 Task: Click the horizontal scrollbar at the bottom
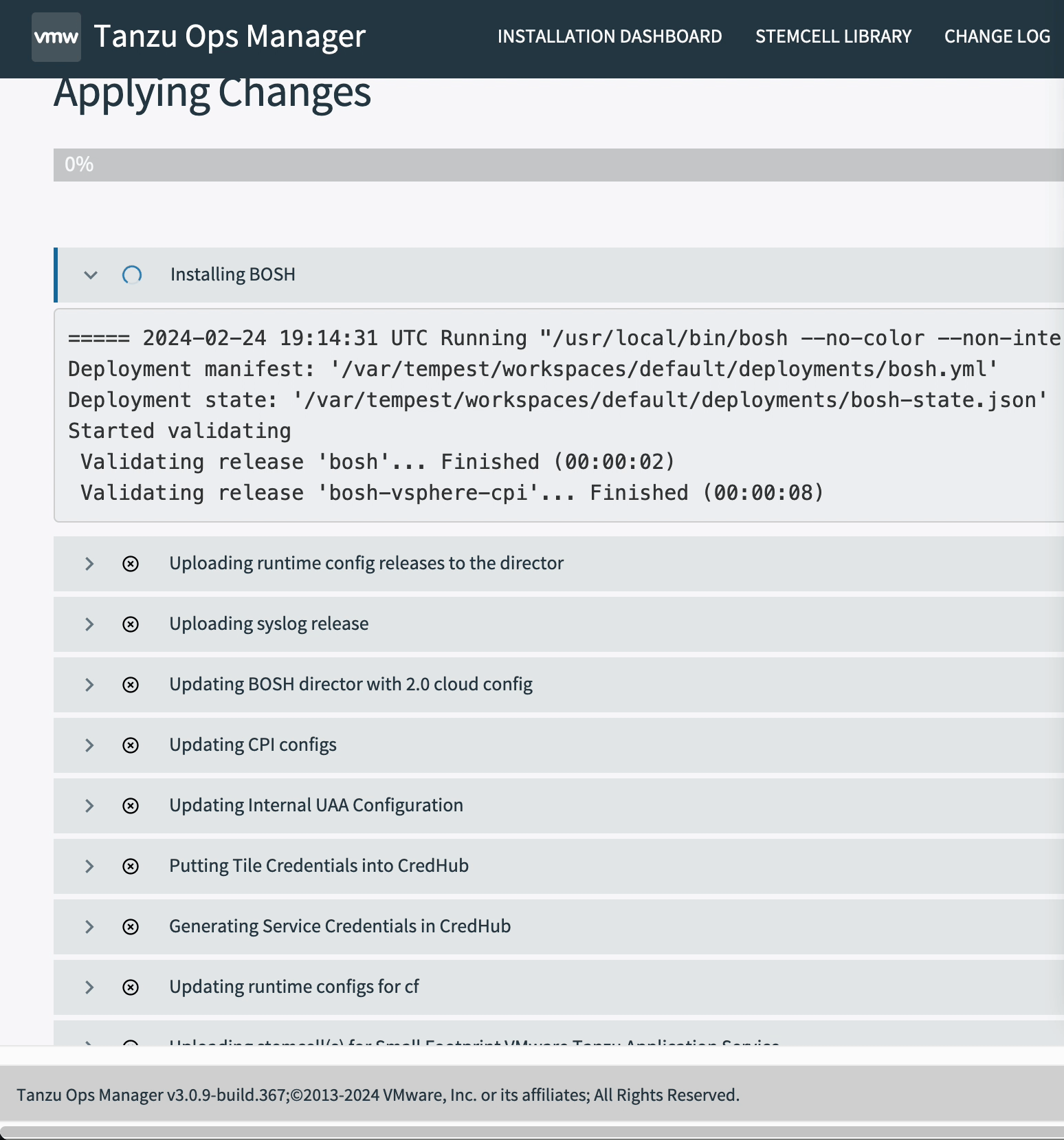click(x=532, y=1132)
